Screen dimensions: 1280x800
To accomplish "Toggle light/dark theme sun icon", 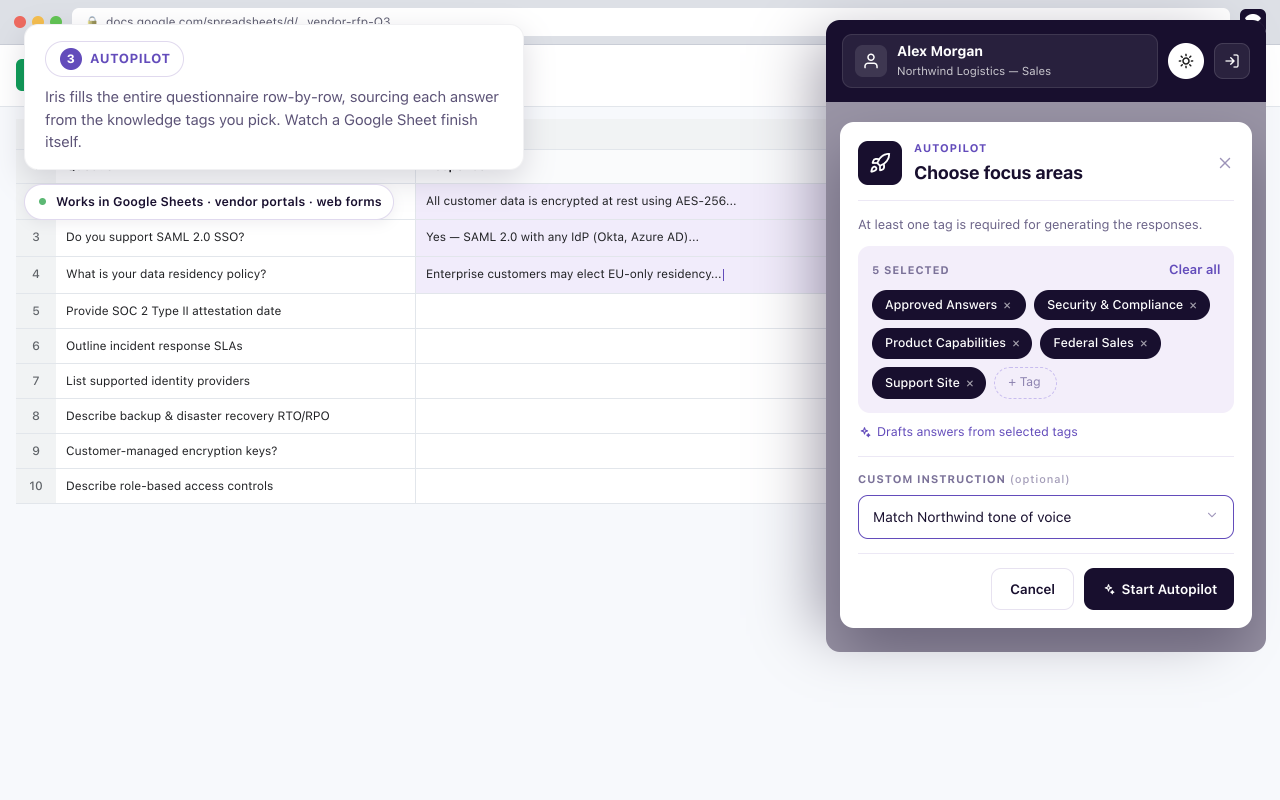I will click(1186, 61).
